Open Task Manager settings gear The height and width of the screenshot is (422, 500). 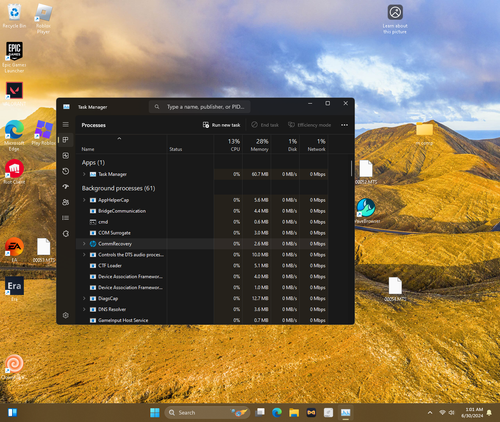66,315
